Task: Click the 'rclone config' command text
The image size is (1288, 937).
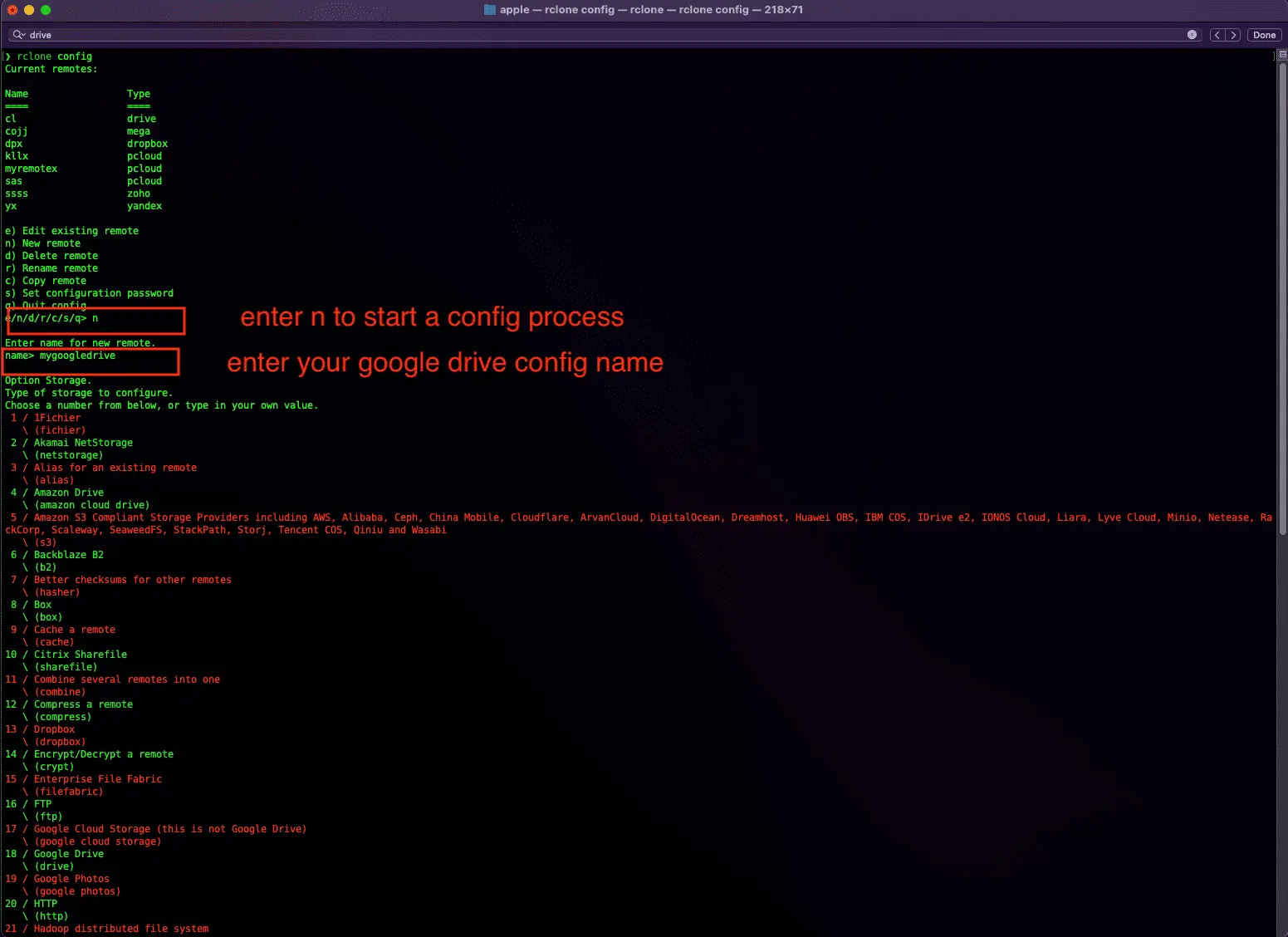Action: (55, 56)
